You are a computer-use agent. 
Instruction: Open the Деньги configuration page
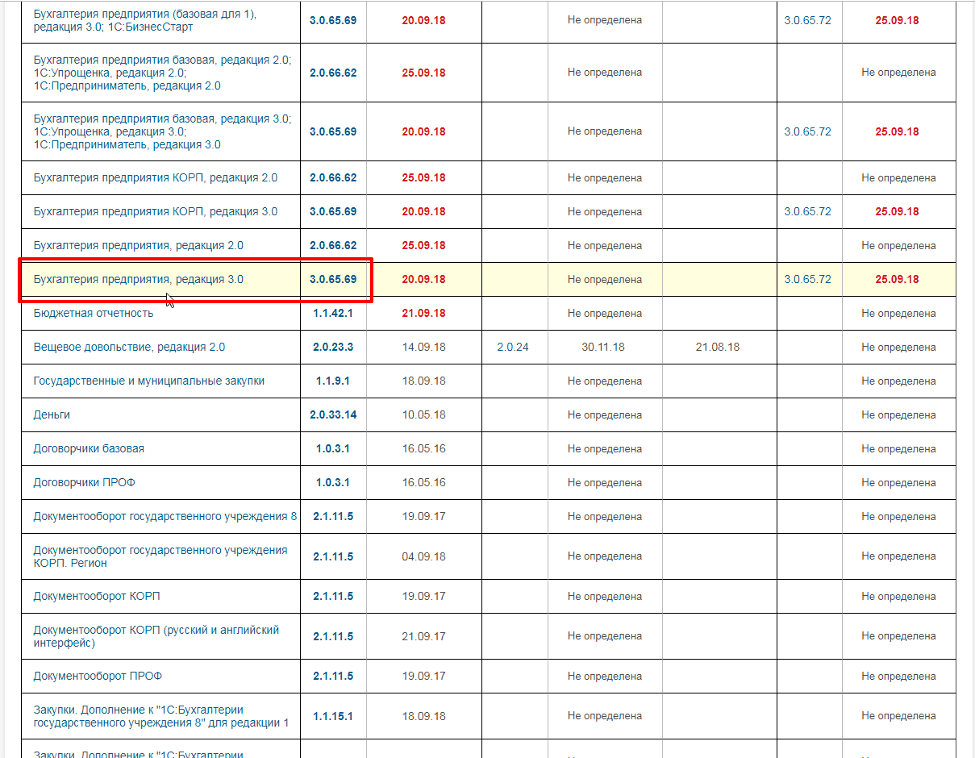49,414
